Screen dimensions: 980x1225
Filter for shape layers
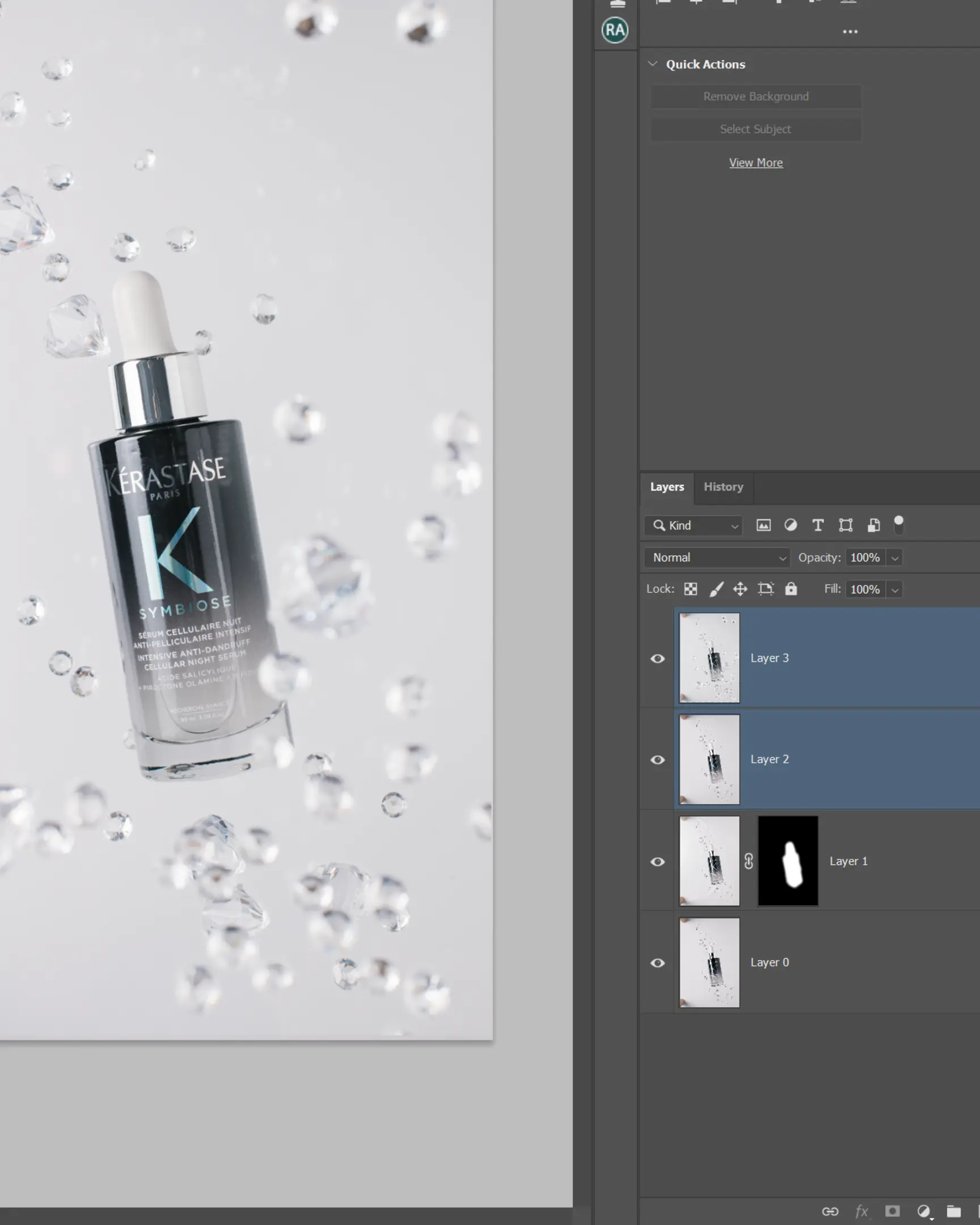click(x=846, y=525)
